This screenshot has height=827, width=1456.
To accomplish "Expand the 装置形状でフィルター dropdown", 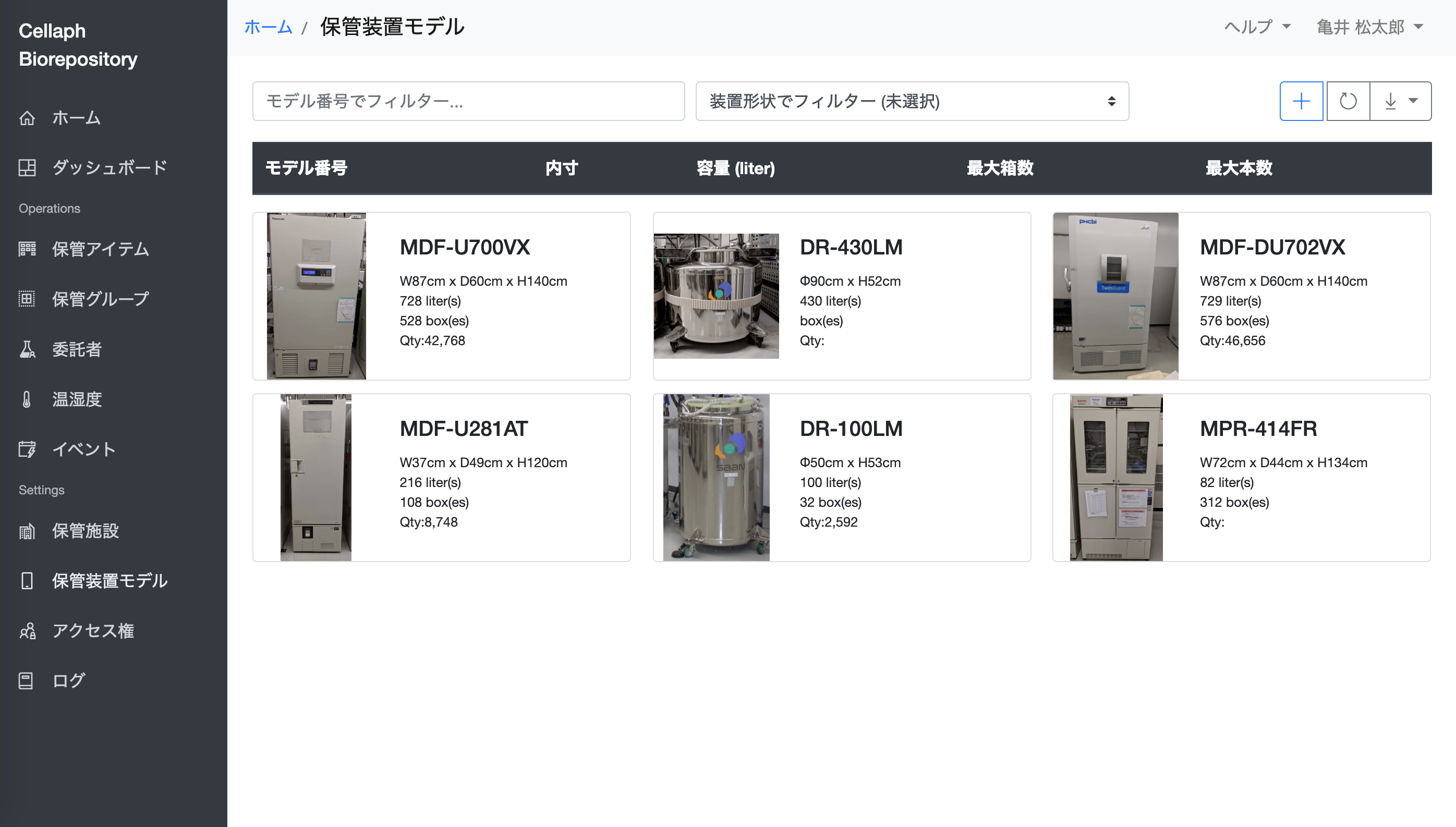I will point(912,101).
